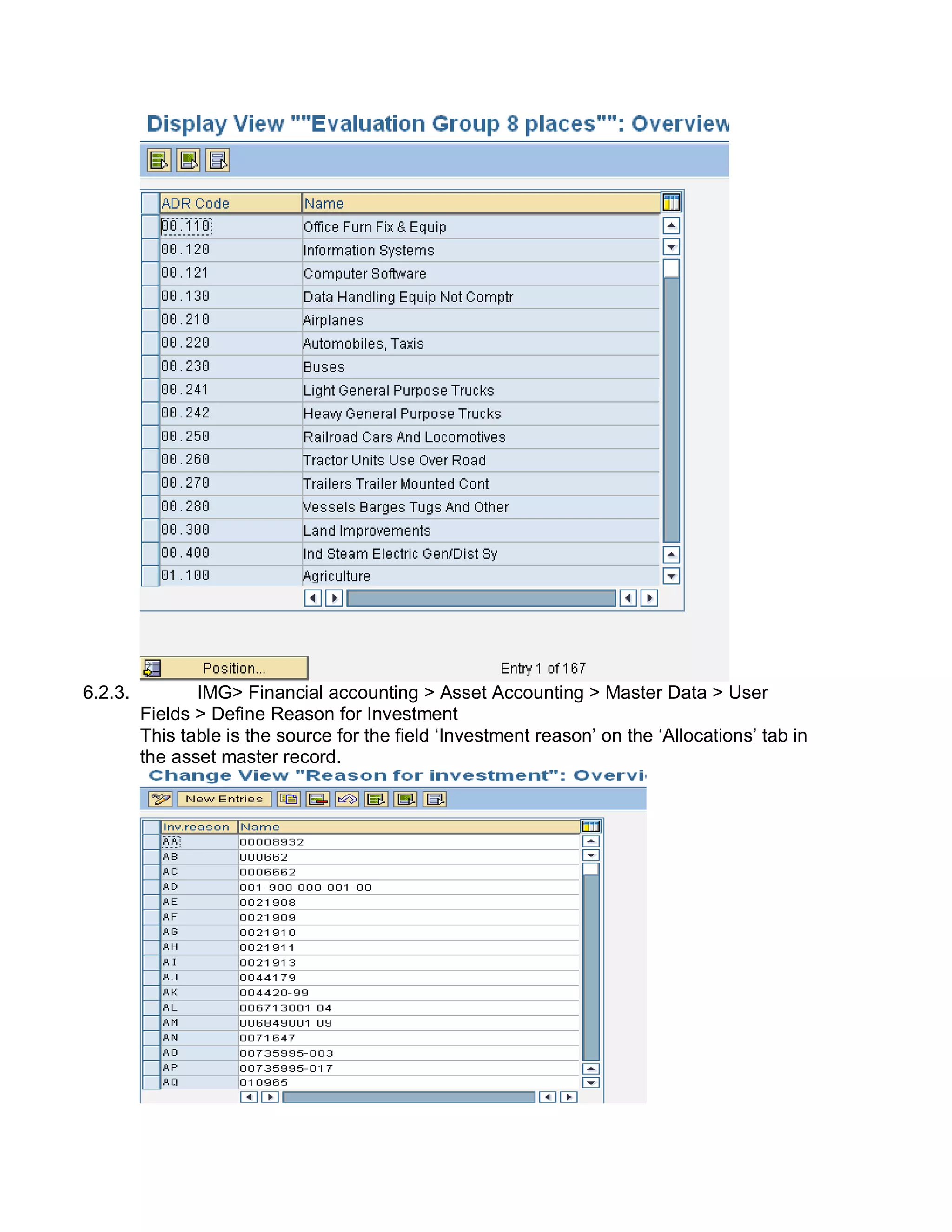This screenshot has height=1232, width=952.
Task: Click Deselect All icon in Reason for investment toolbar
Action: (435, 799)
